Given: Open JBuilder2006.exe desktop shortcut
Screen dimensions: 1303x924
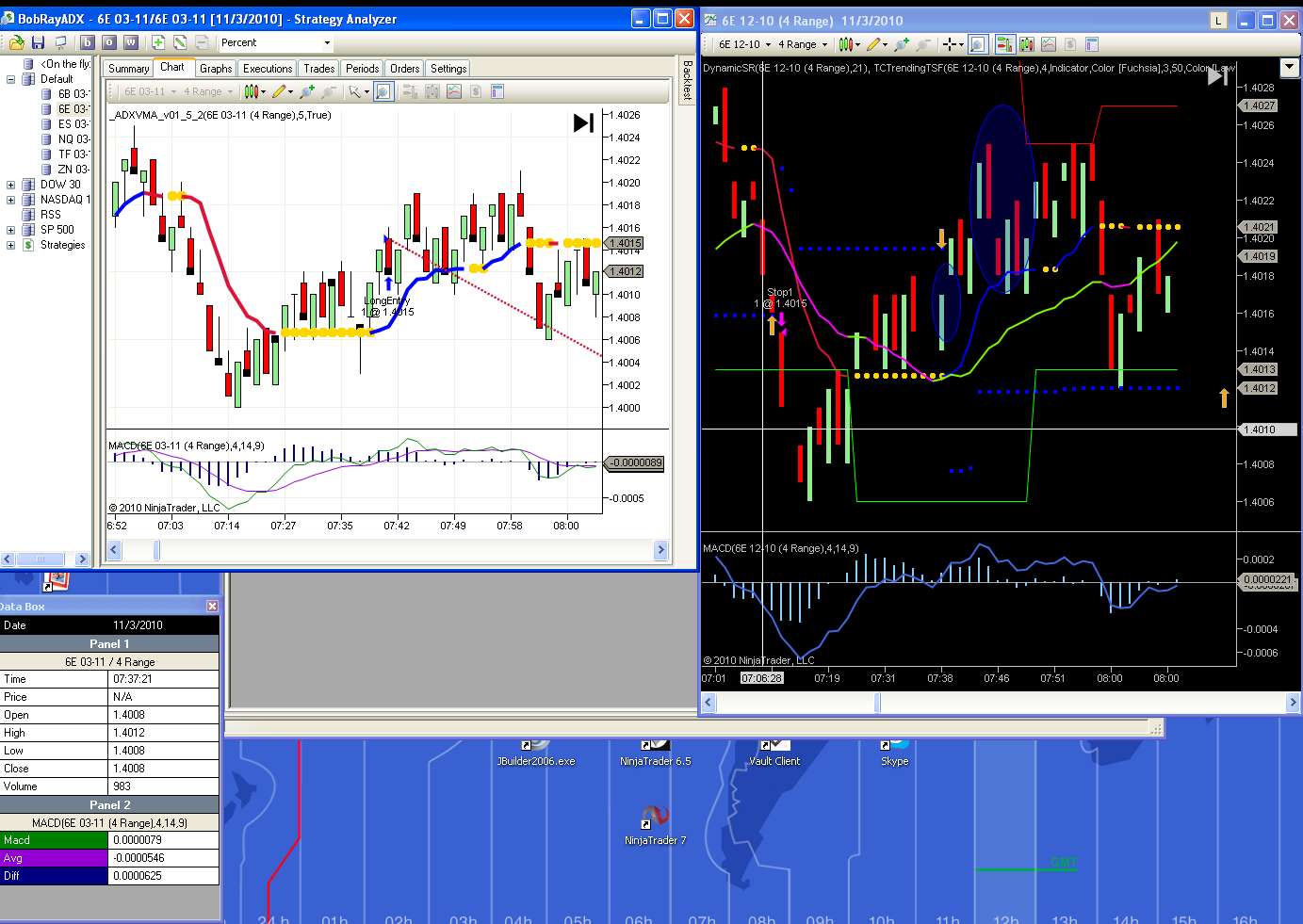Looking at the screenshot, I should pos(535,754).
